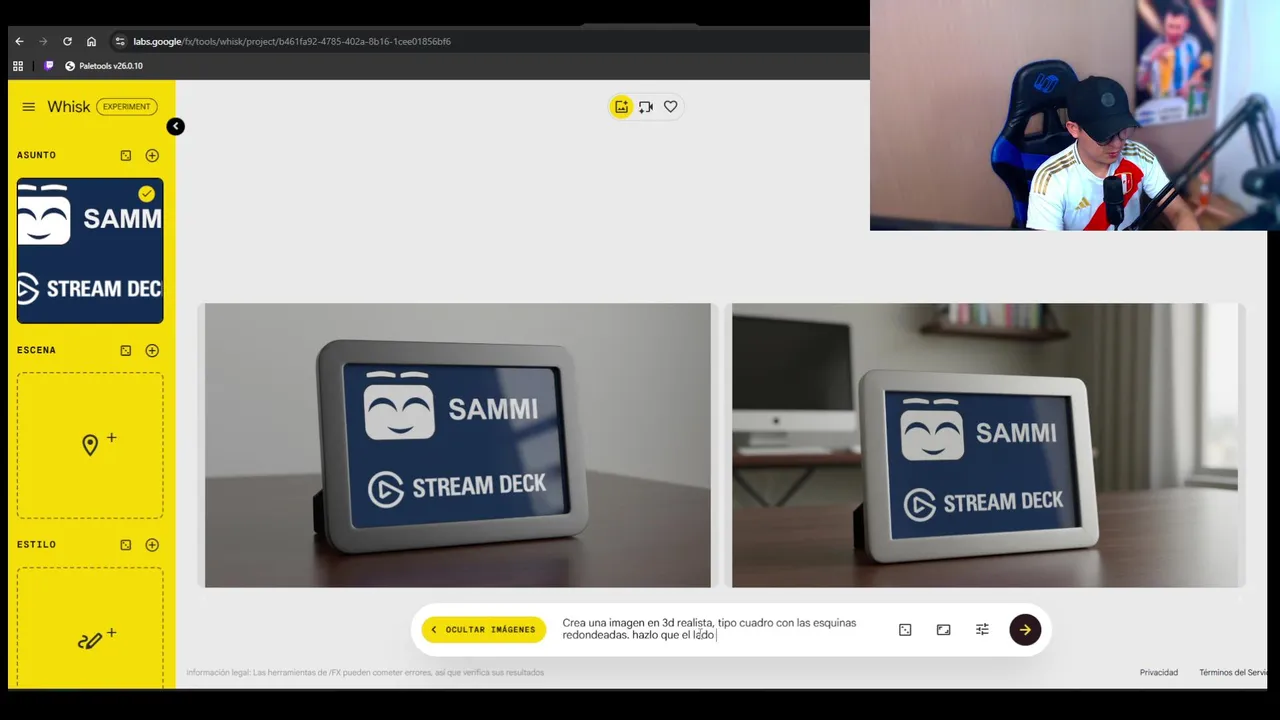
Task: Click the empty Estilo upload box
Action: (x=90, y=627)
